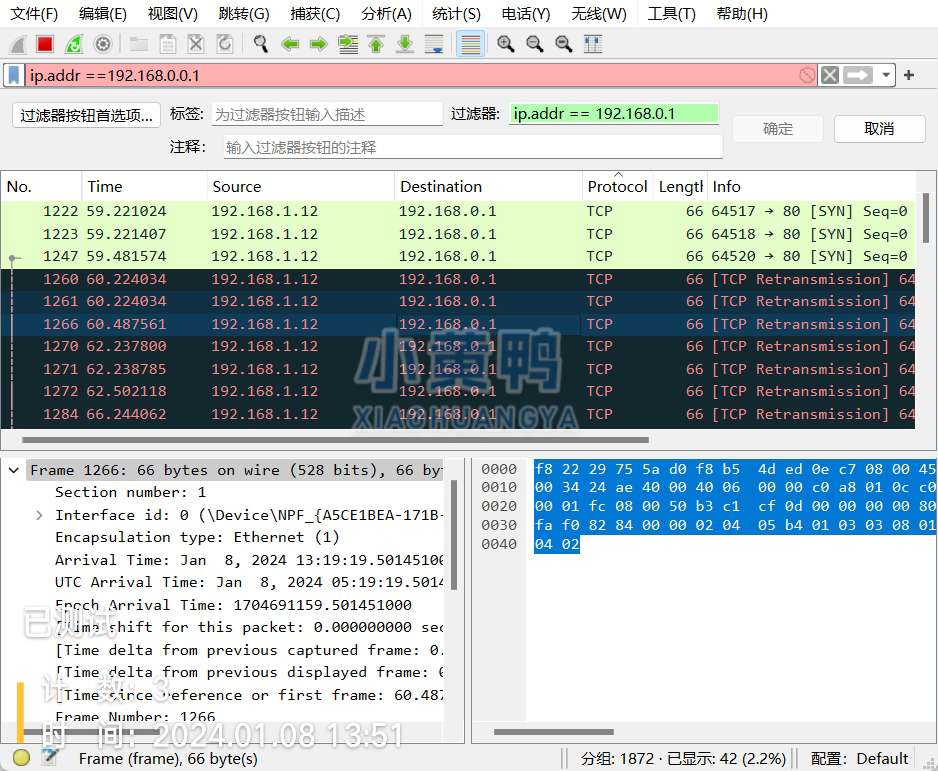
Task: Sort by the No. column header
Action: [41, 187]
